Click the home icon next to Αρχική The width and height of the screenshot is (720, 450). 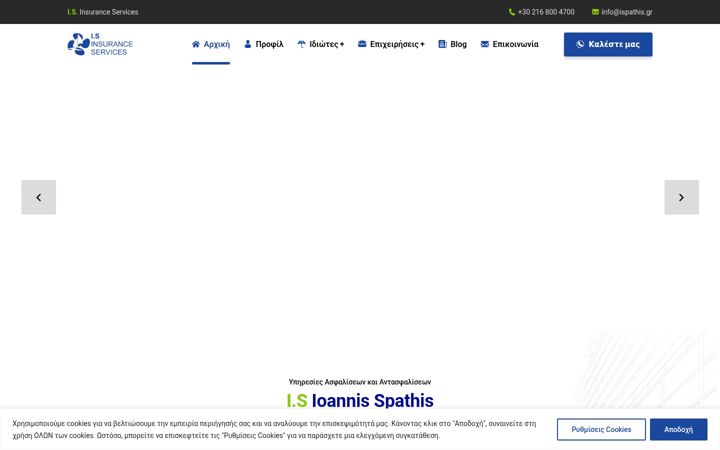[x=196, y=44]
